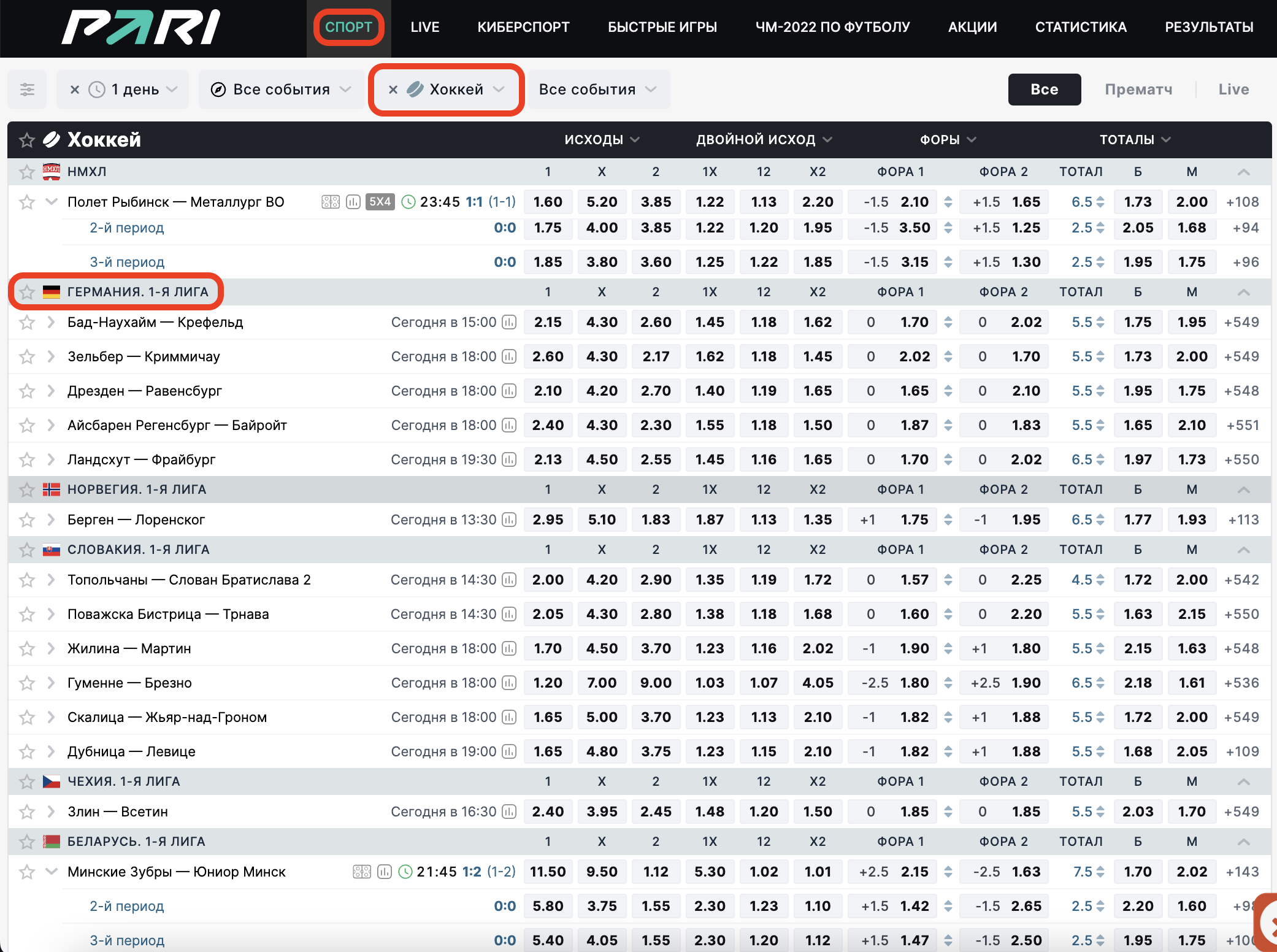The width and height of the screenshot is (1277, 952).
Task: Open statistics icon for Злин — Всетин
Action: pyautogui.click(x=509, y=812)
